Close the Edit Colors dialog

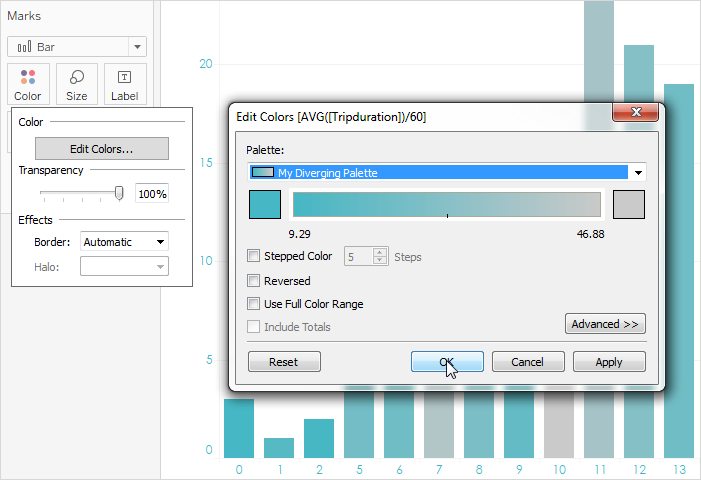635,112
